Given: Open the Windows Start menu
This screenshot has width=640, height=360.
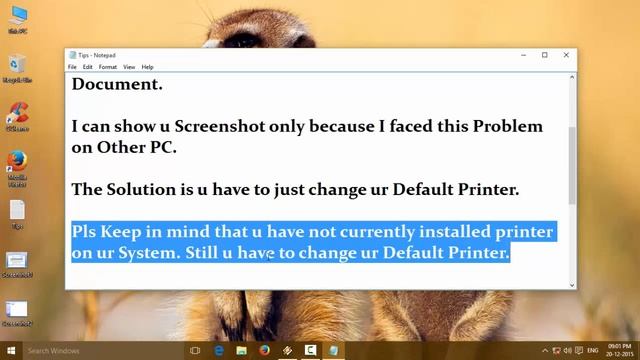Looking at the screenshot, I should (11, 351).
